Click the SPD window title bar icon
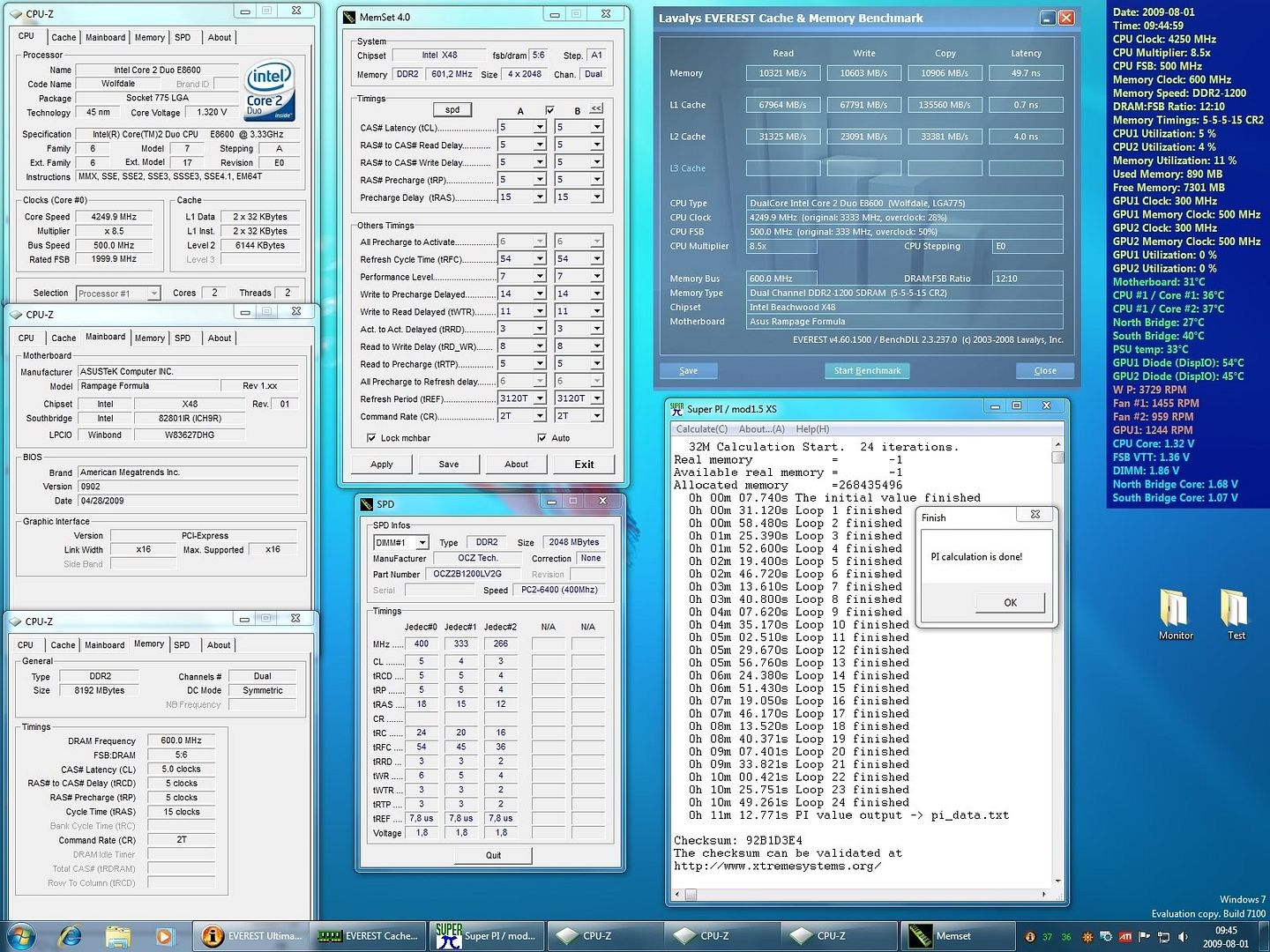 coord(367,504)
